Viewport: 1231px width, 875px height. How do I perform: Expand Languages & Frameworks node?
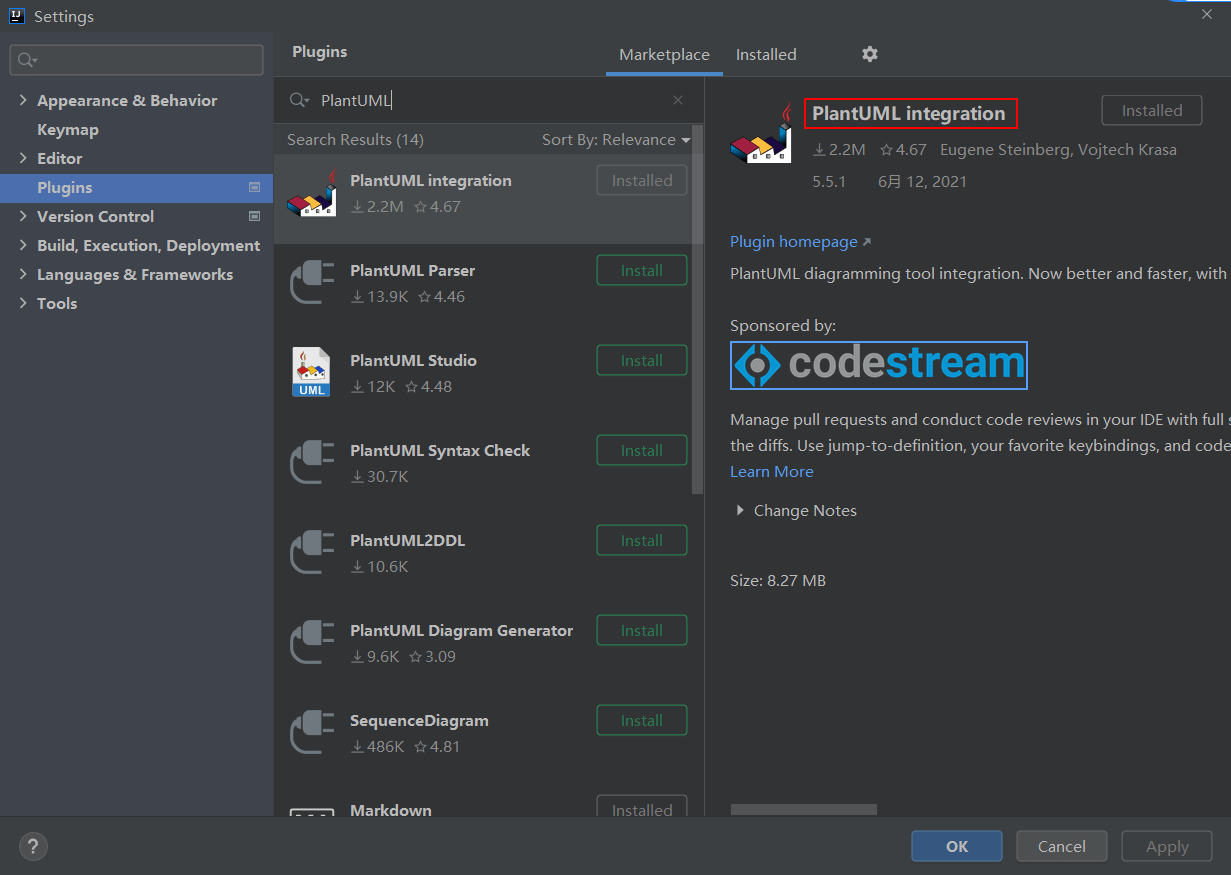(23, 274)
